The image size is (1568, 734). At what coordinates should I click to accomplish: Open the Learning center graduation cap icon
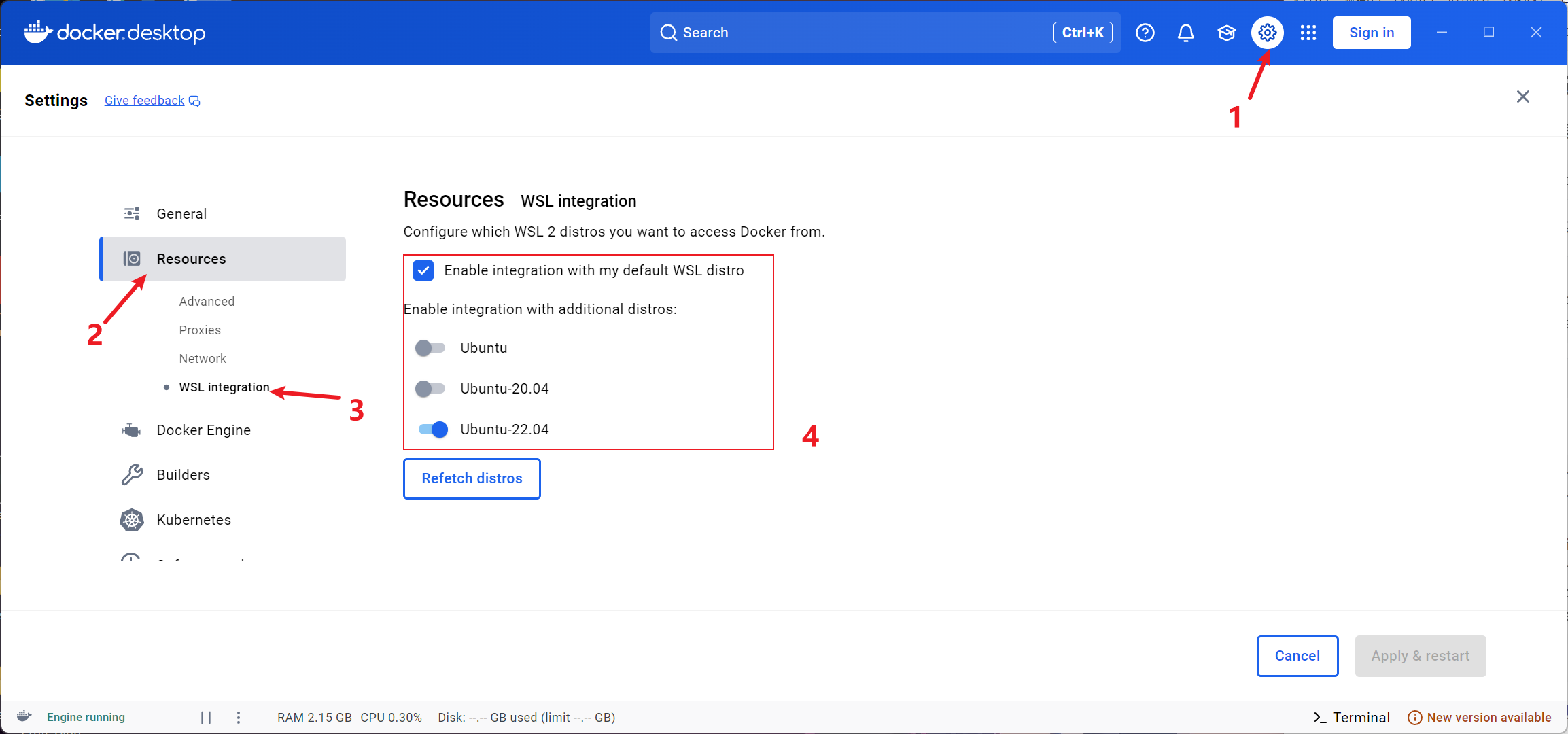tap(1227, 33)
